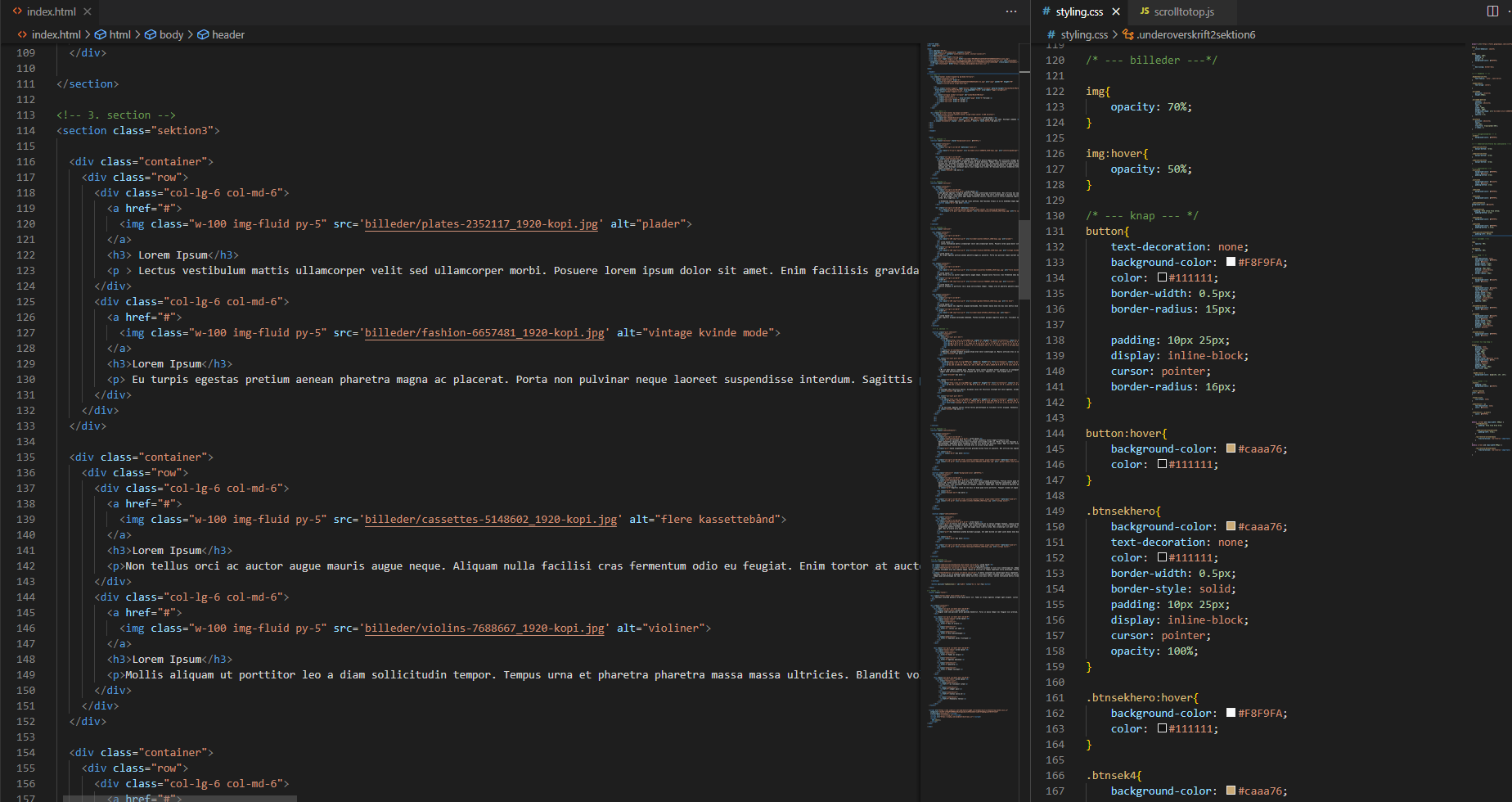Click the img:hover selector in styling.css
The image size is (1512, 802).
click(x=1114, y=154)
